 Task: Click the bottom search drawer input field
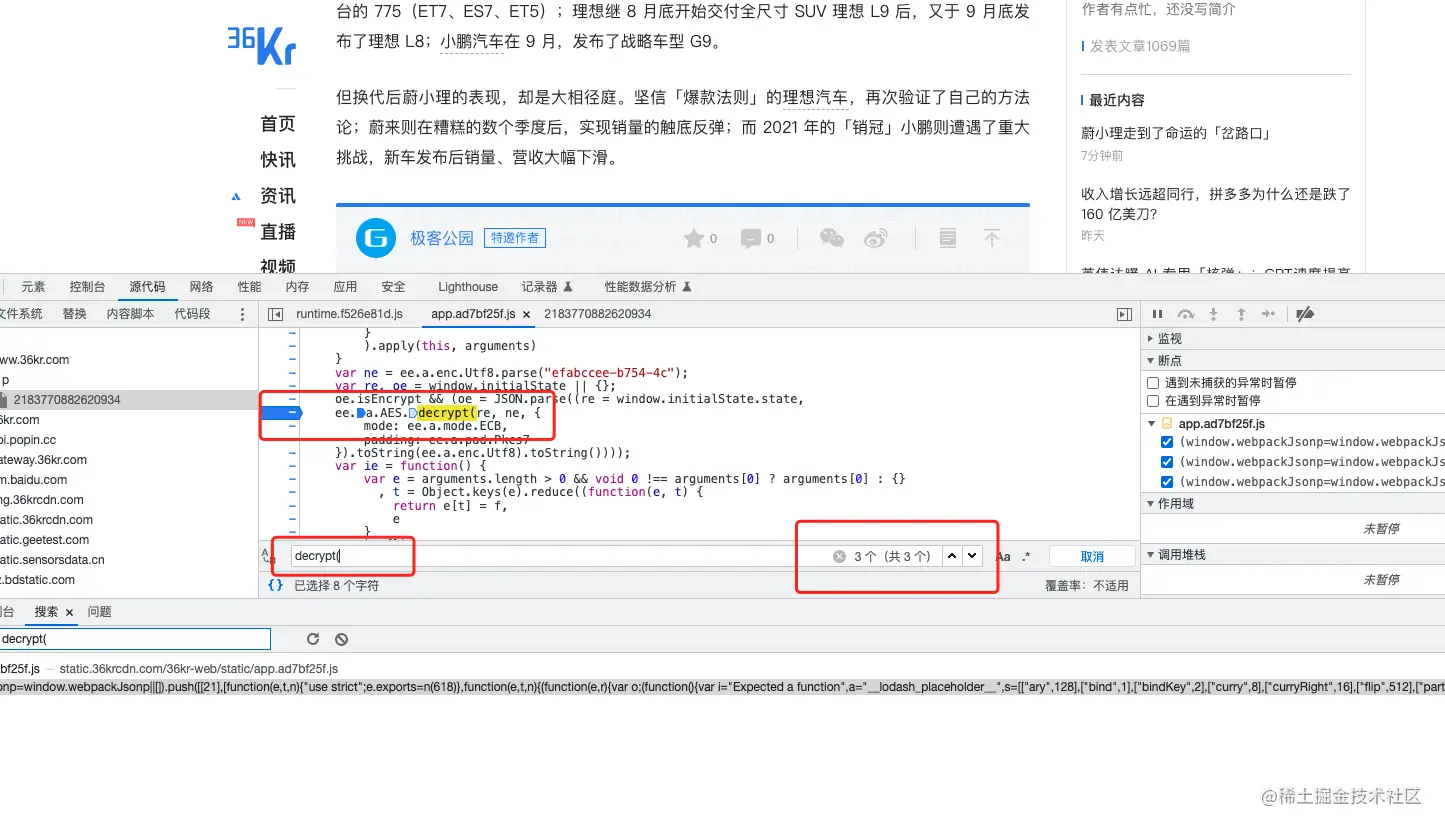pos(135,639)
